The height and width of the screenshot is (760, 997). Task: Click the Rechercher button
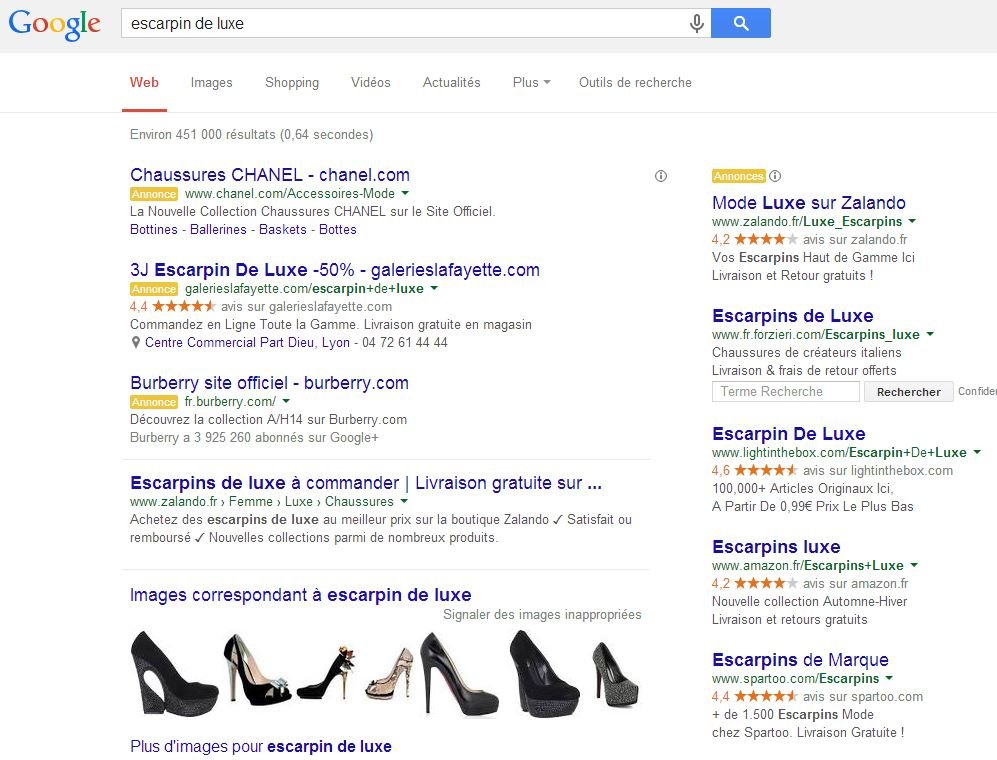909,392
